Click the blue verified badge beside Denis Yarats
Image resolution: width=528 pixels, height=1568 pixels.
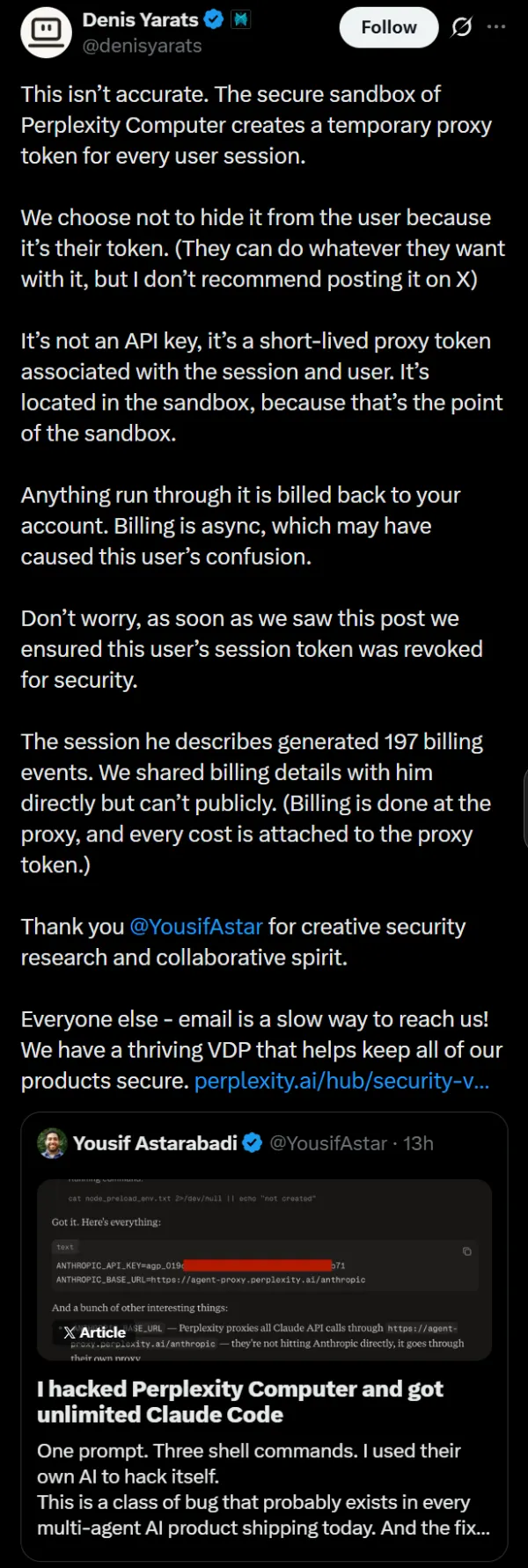[214, 18]
